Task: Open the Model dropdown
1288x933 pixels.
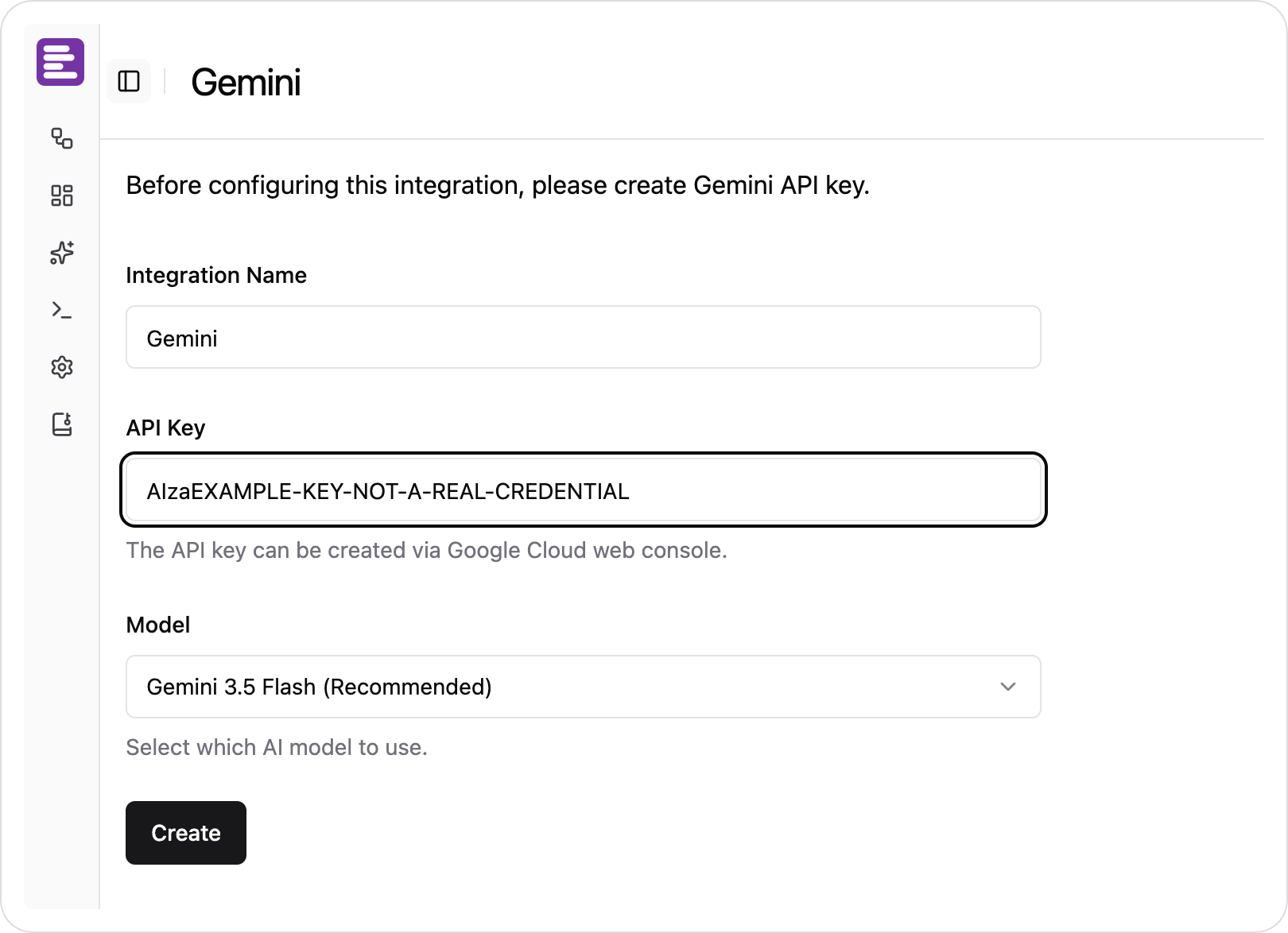Action: pyautogui.click(x=584, y=687)
